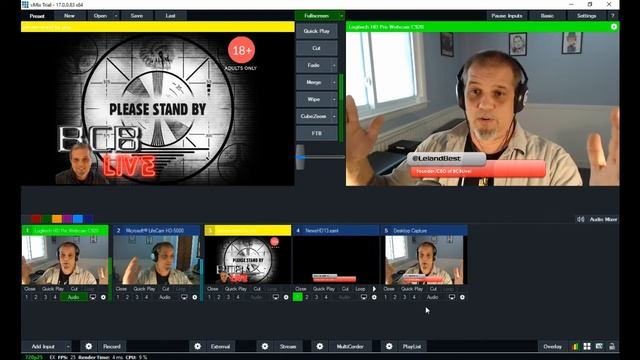Toggle overlay 1 on input 4
Viewport: 640px width, 360px height.
pos(298,297)
